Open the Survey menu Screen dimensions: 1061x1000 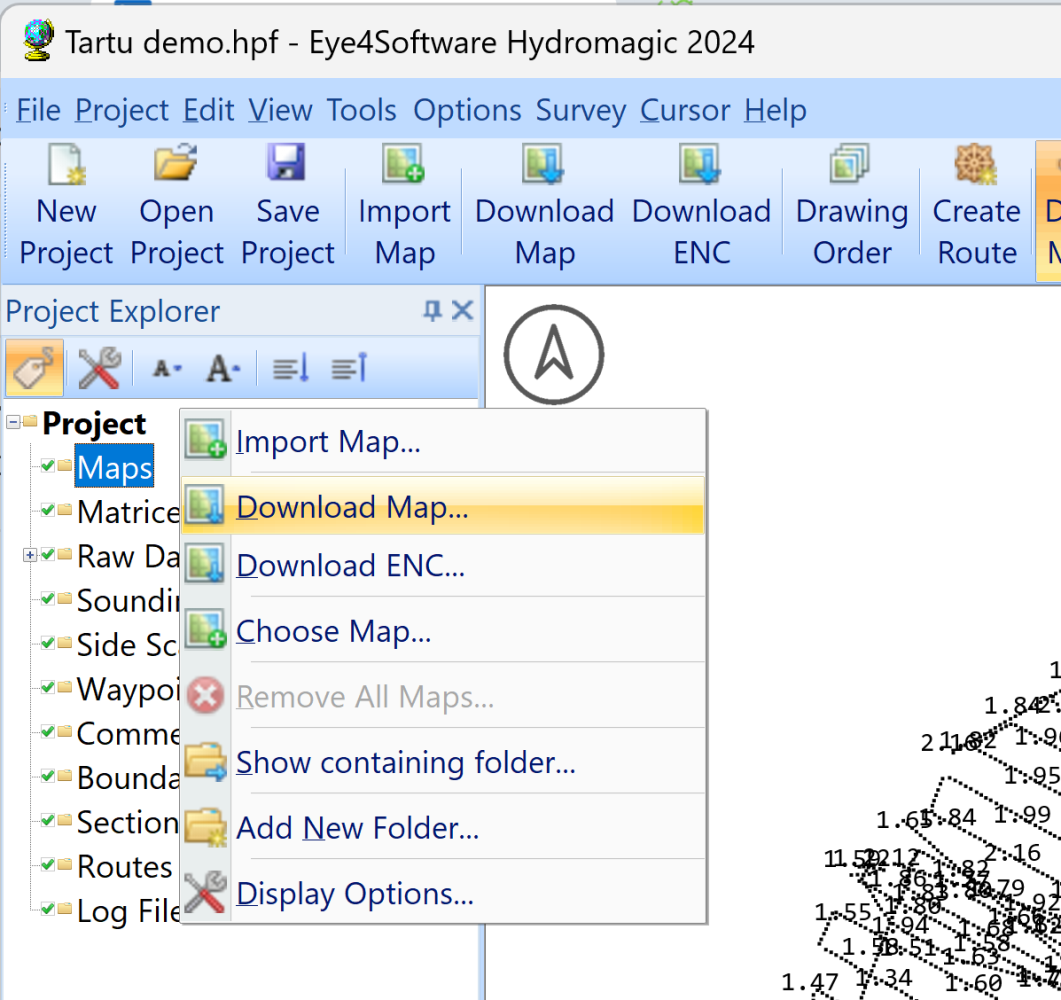click(x=581, y=110)
